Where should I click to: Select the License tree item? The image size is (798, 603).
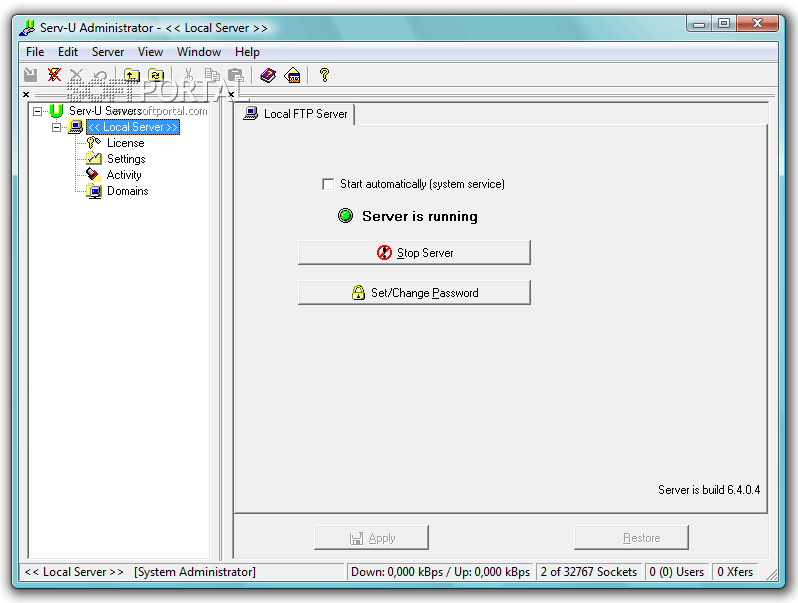coord(126,143)
